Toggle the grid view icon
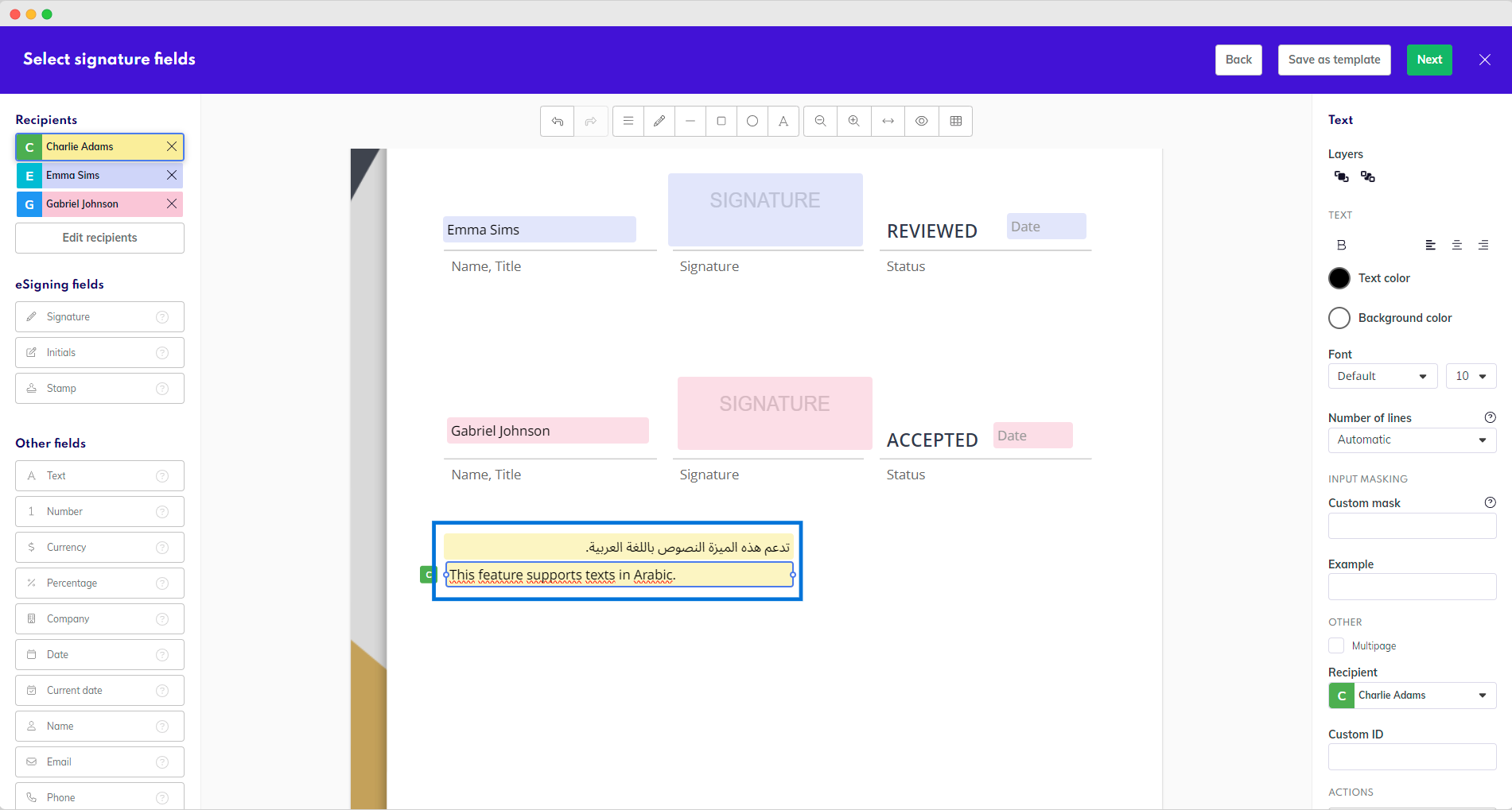Image resolution: width=1512 pixels, height=810 pixels. pyautogui.click(x=955, y=121)
